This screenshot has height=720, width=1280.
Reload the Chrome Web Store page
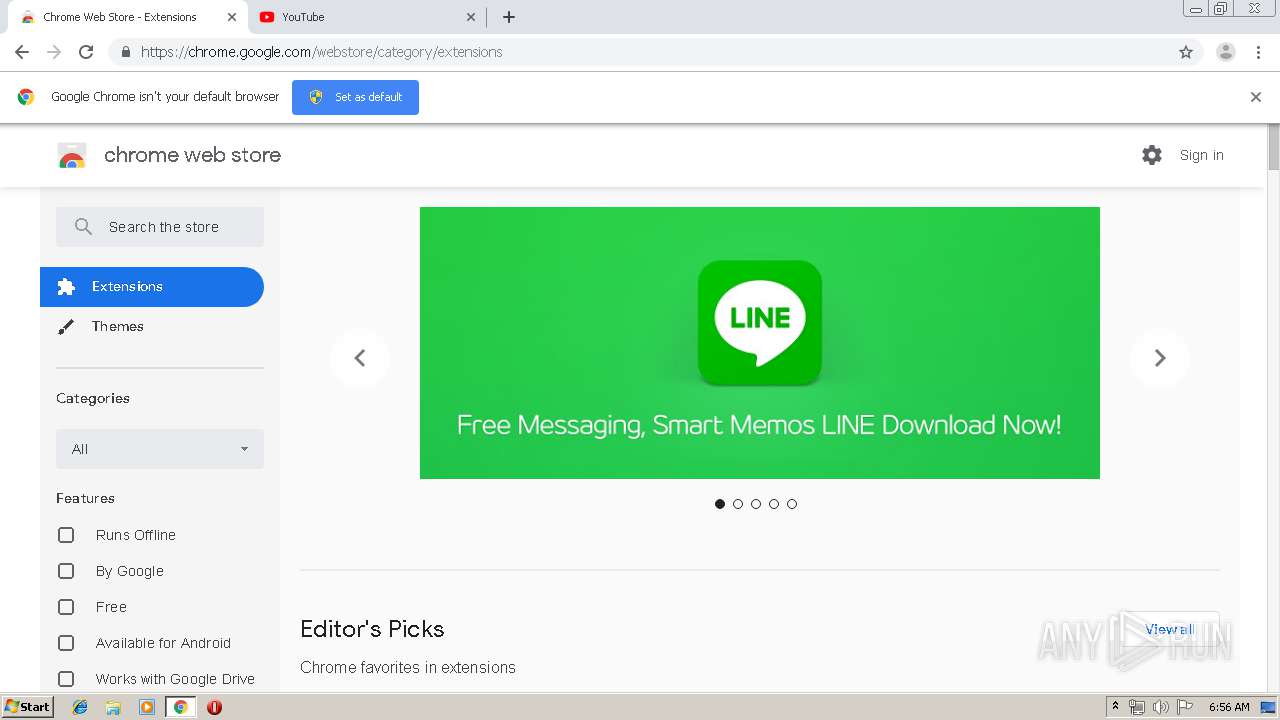(x=86, y=52)
